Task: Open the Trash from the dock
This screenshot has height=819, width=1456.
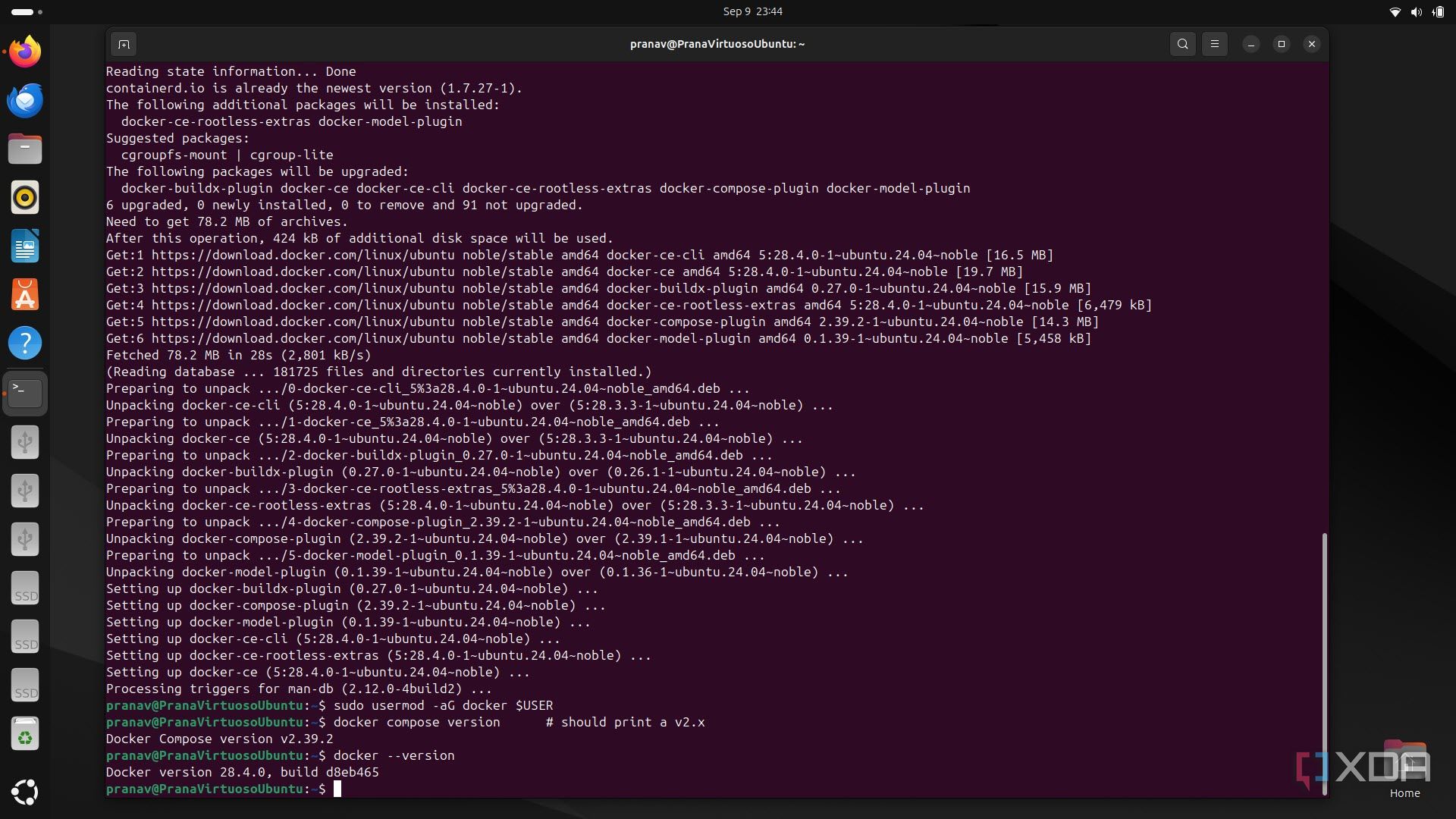Action: (25, 734)
